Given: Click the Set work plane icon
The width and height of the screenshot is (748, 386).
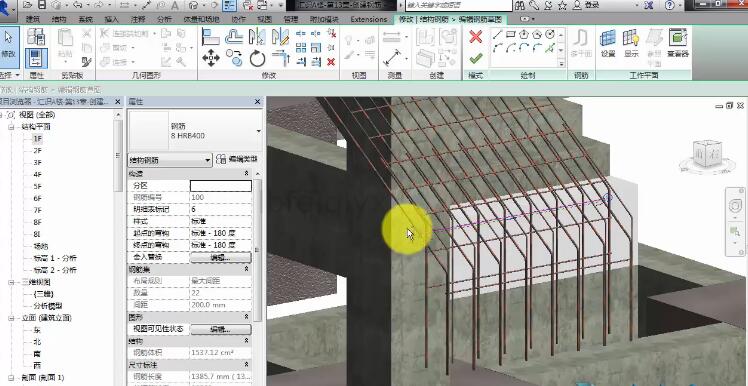Looking at the screenshot, I should pos(608,43).
